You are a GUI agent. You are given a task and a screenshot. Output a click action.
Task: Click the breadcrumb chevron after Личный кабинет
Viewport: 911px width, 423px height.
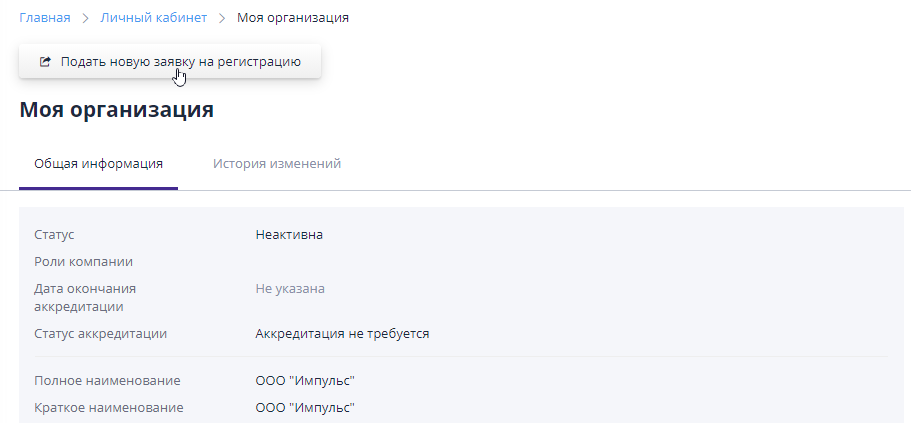(222, 18)
